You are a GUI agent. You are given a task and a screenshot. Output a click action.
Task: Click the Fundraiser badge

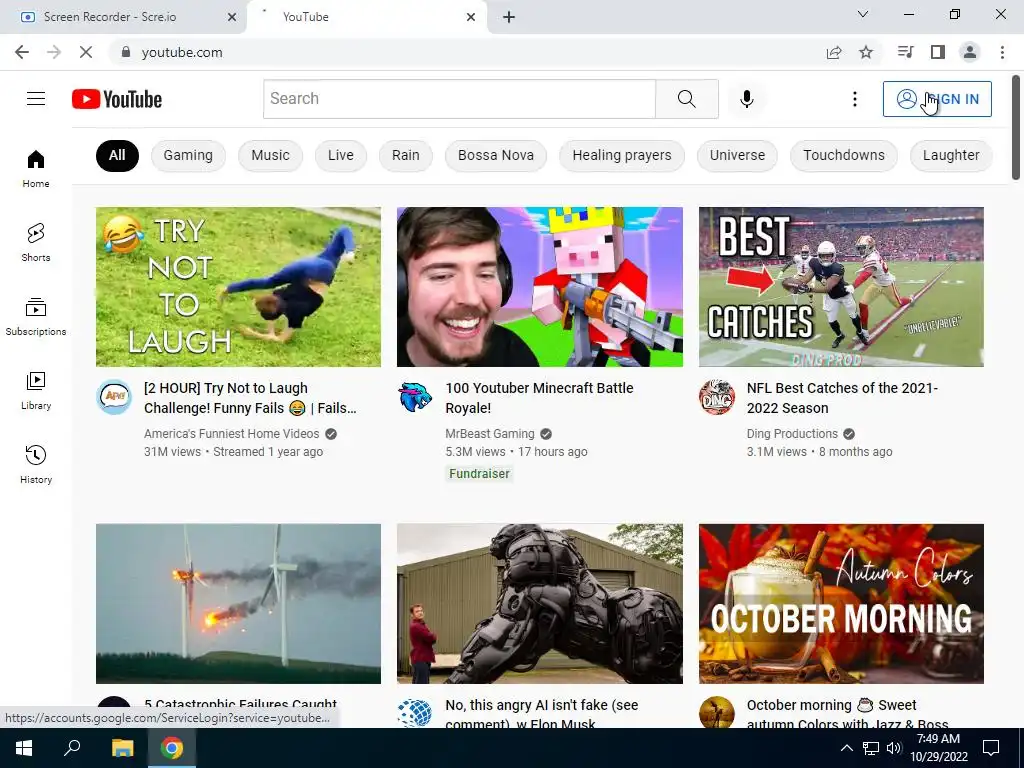pyautogui.click(x=479, y=473)
